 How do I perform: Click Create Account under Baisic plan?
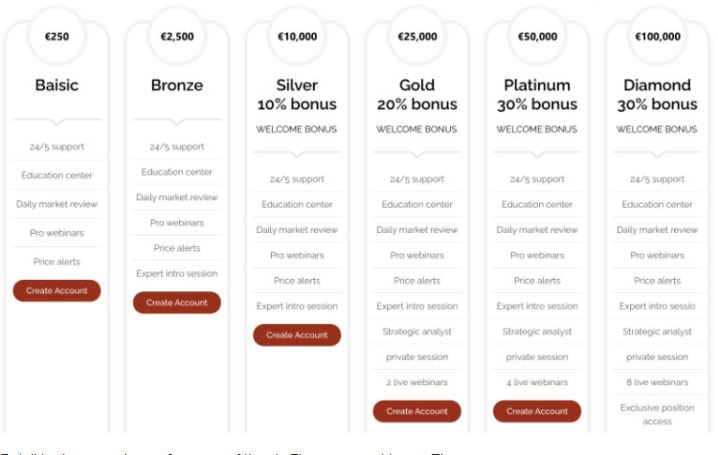pos(57,291)
